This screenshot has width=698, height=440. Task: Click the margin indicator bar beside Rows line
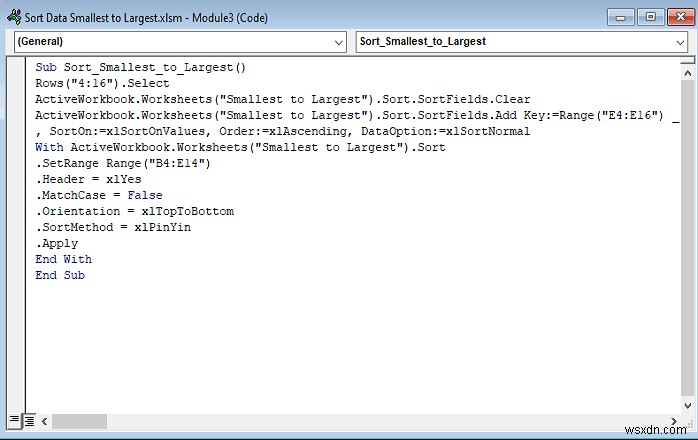tap(16, 83)
